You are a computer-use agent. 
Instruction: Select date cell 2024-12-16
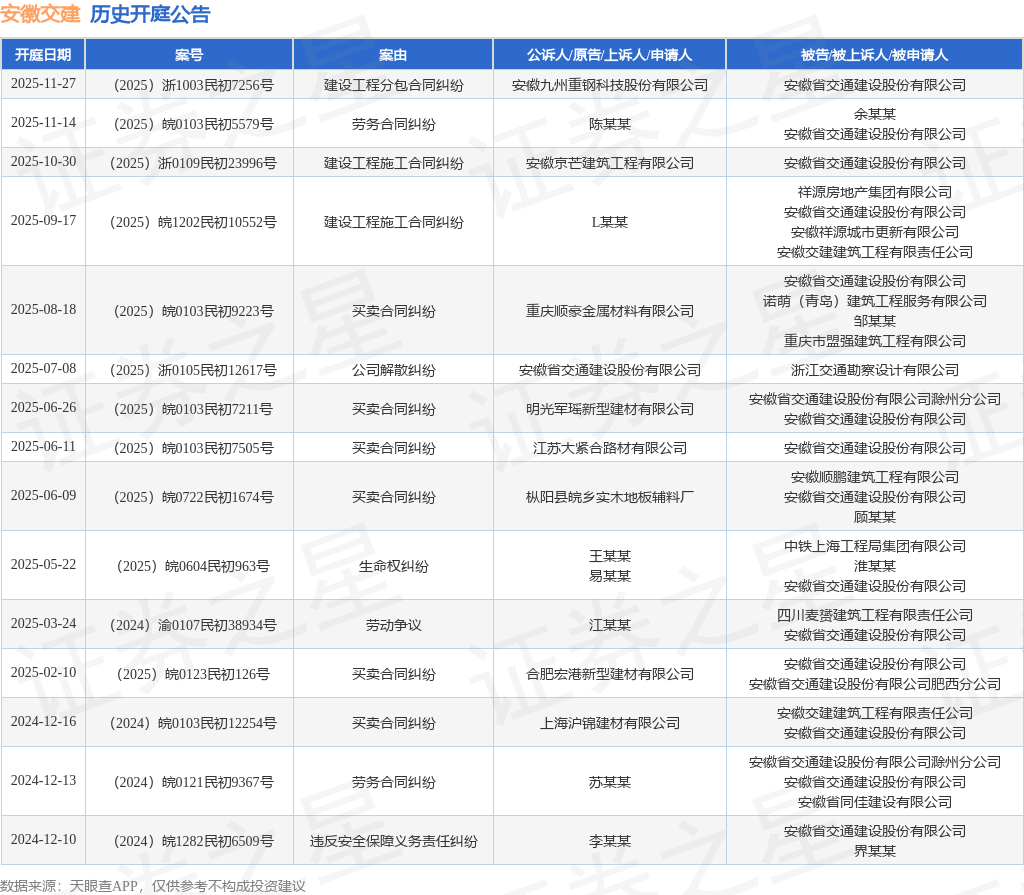tap(43, 722)
